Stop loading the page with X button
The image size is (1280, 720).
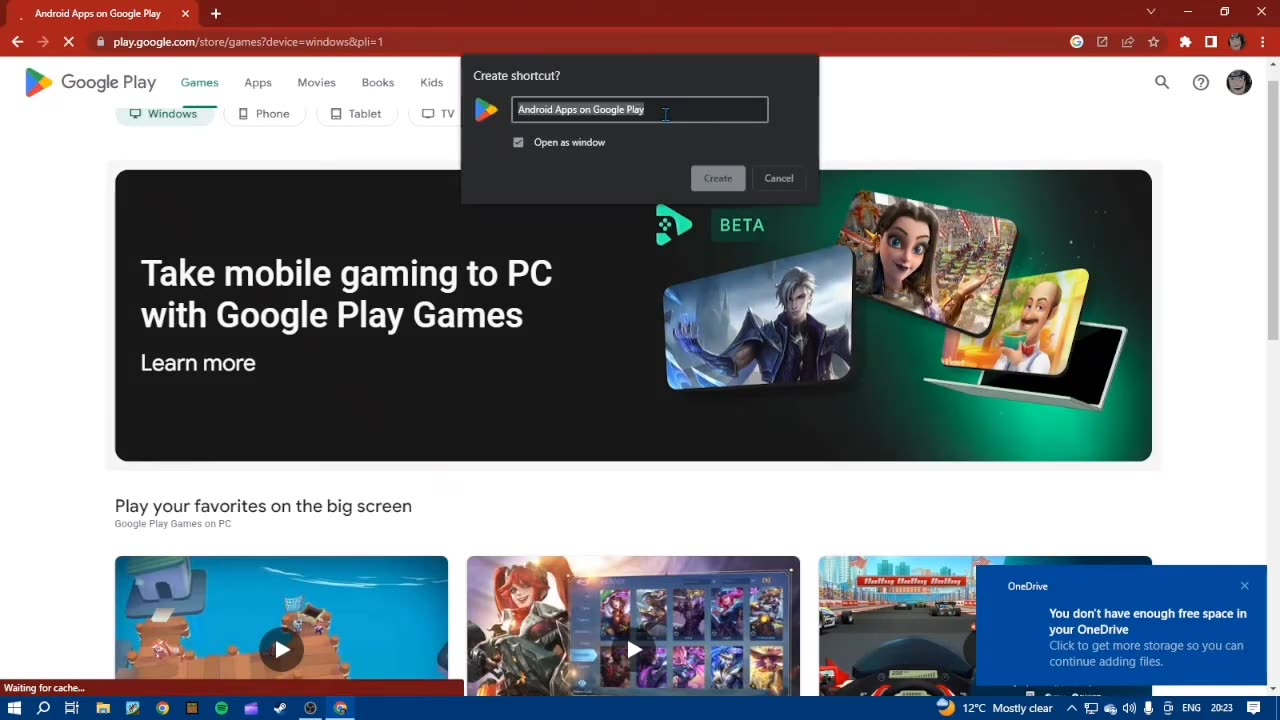click(68, 42)
